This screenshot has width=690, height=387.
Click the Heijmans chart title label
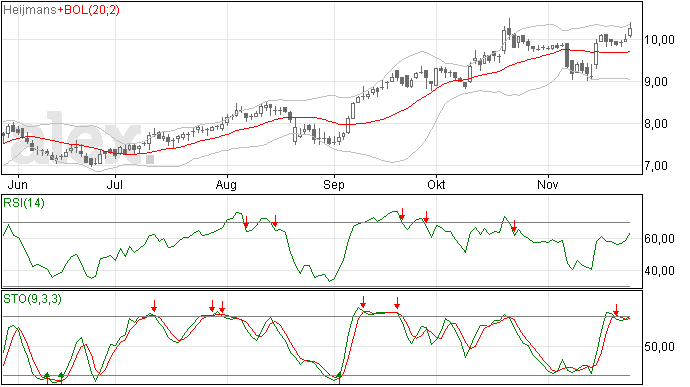pos(29,10)
